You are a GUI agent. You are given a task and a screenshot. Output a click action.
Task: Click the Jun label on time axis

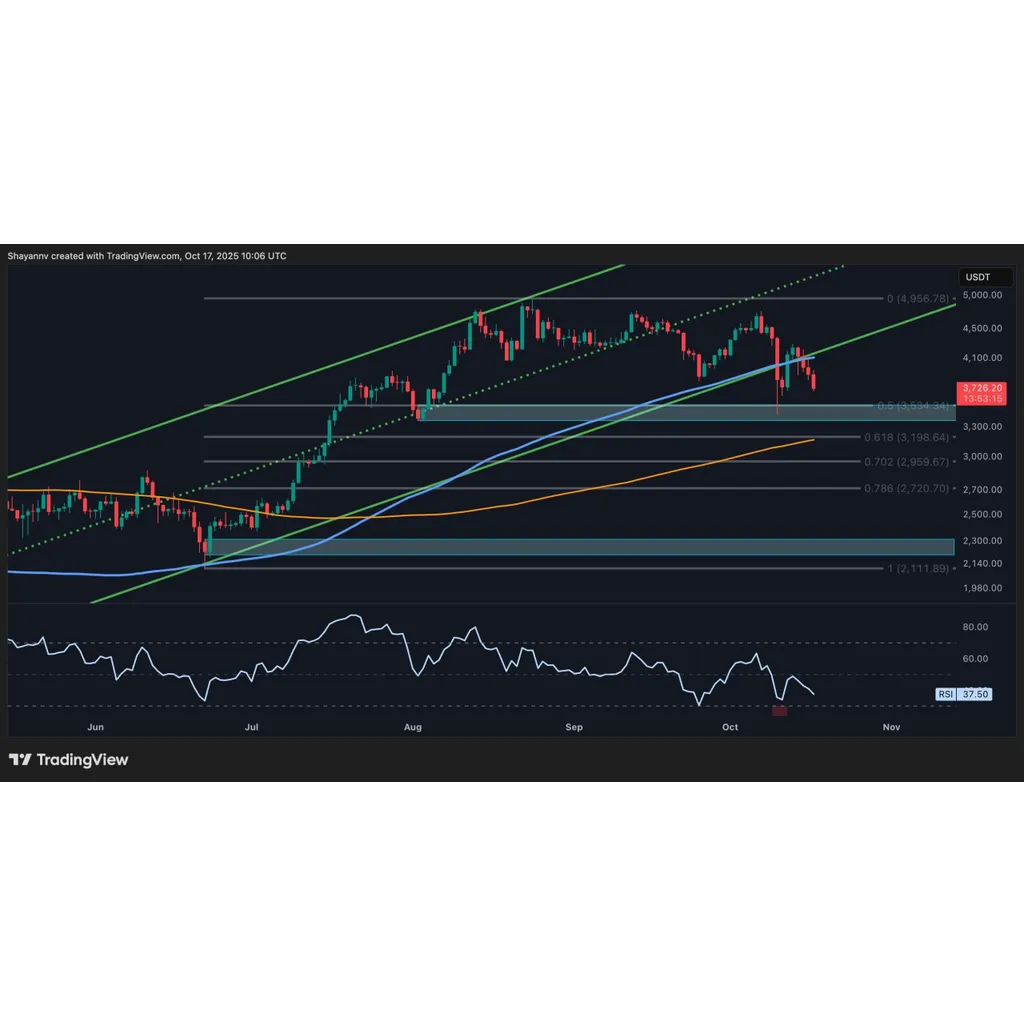coord(95,727)
